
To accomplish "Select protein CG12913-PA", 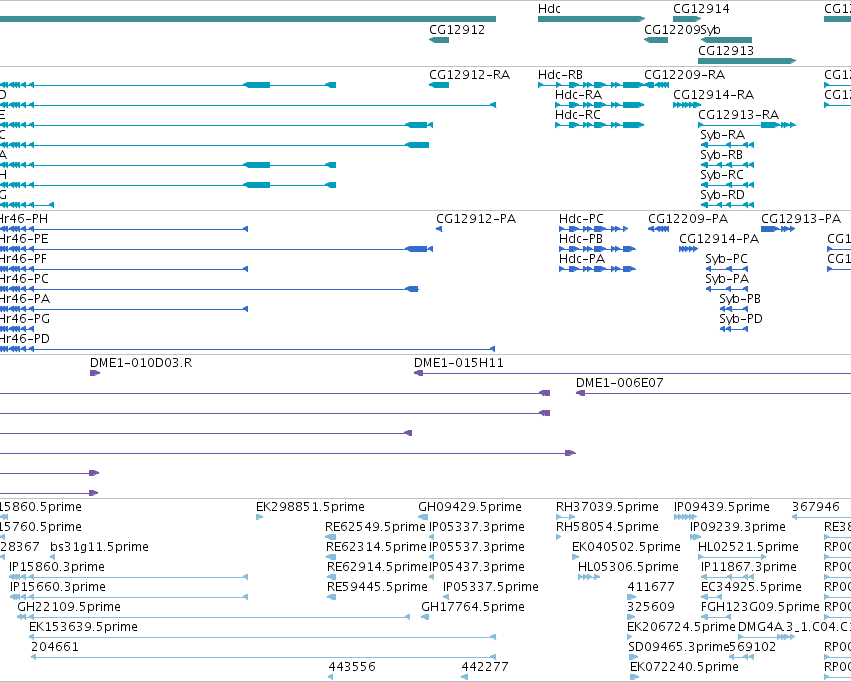I will pyautogui.click(x=801, y=219).
